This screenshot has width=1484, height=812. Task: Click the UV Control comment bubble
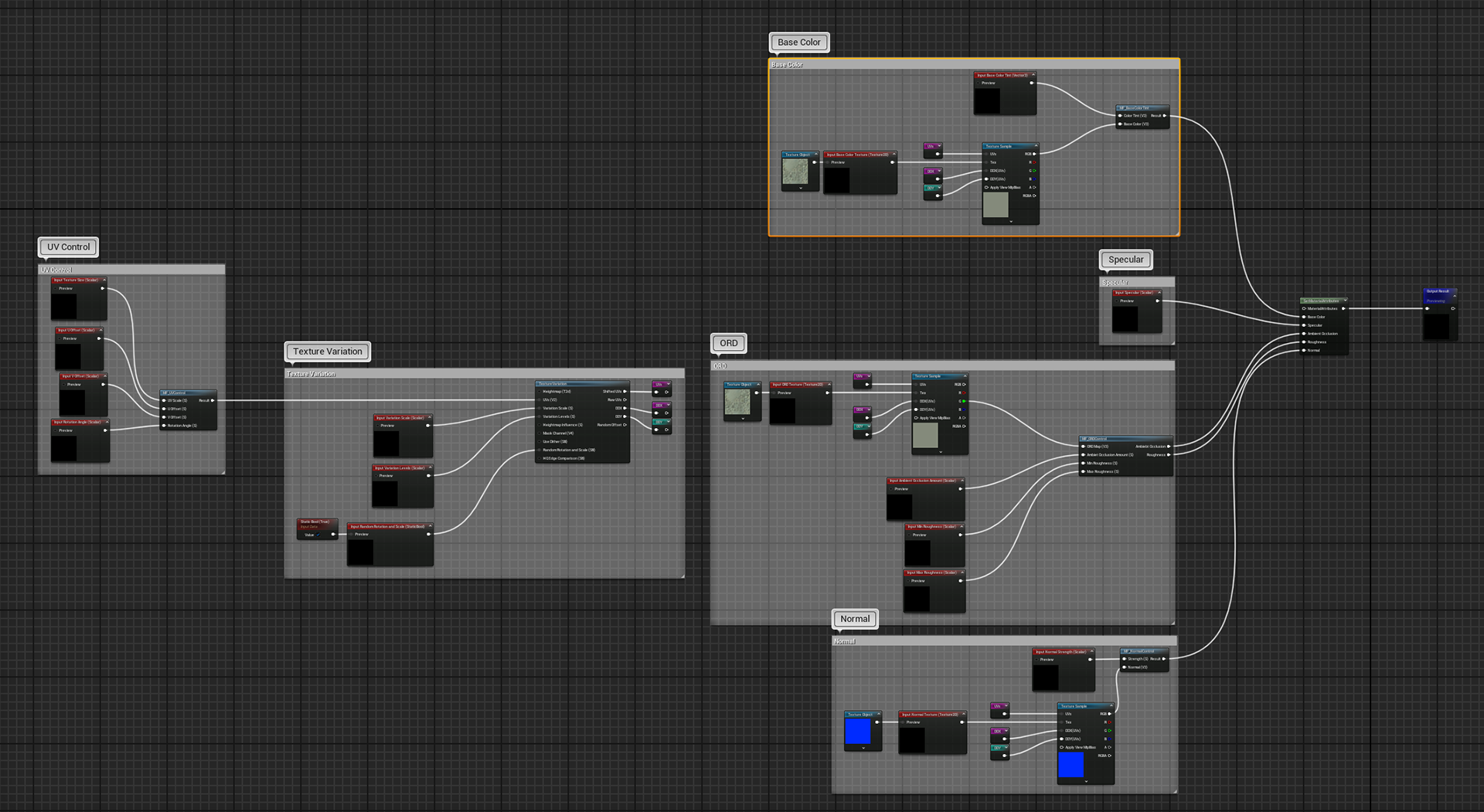(69, 247)
